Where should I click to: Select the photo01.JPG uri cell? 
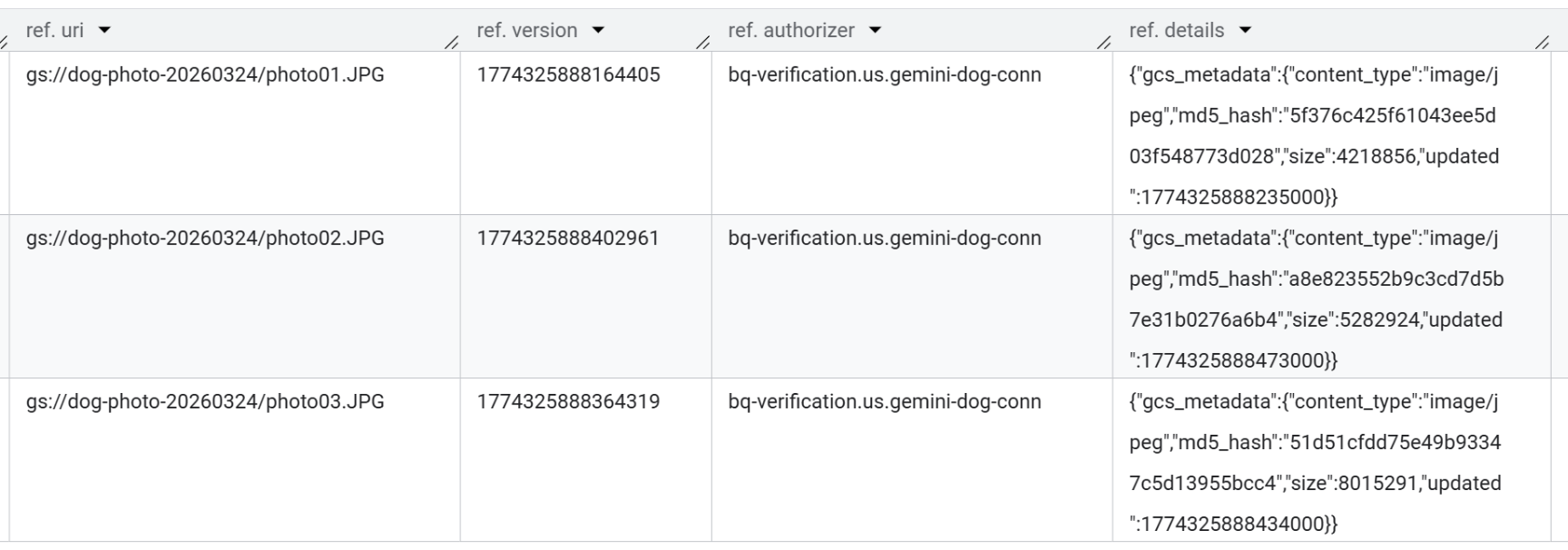click(205, 75)
